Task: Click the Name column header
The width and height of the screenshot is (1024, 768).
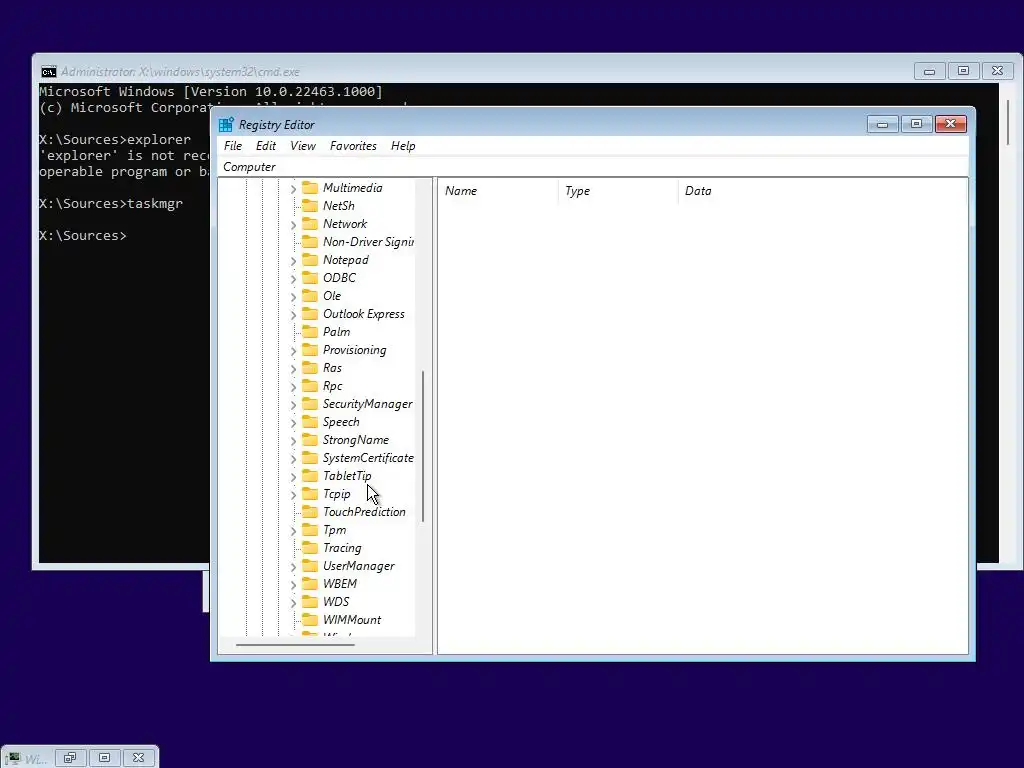Action: point(498,191)
